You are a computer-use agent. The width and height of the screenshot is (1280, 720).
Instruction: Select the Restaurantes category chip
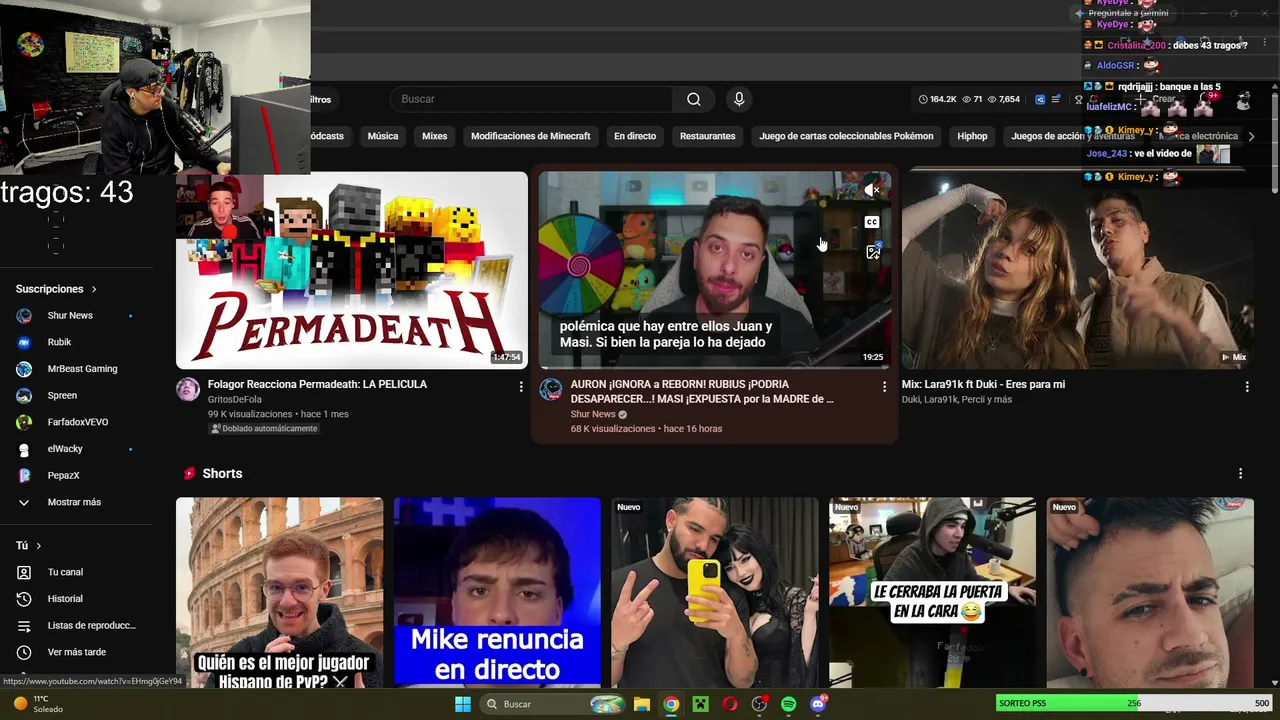pos(708,136)
